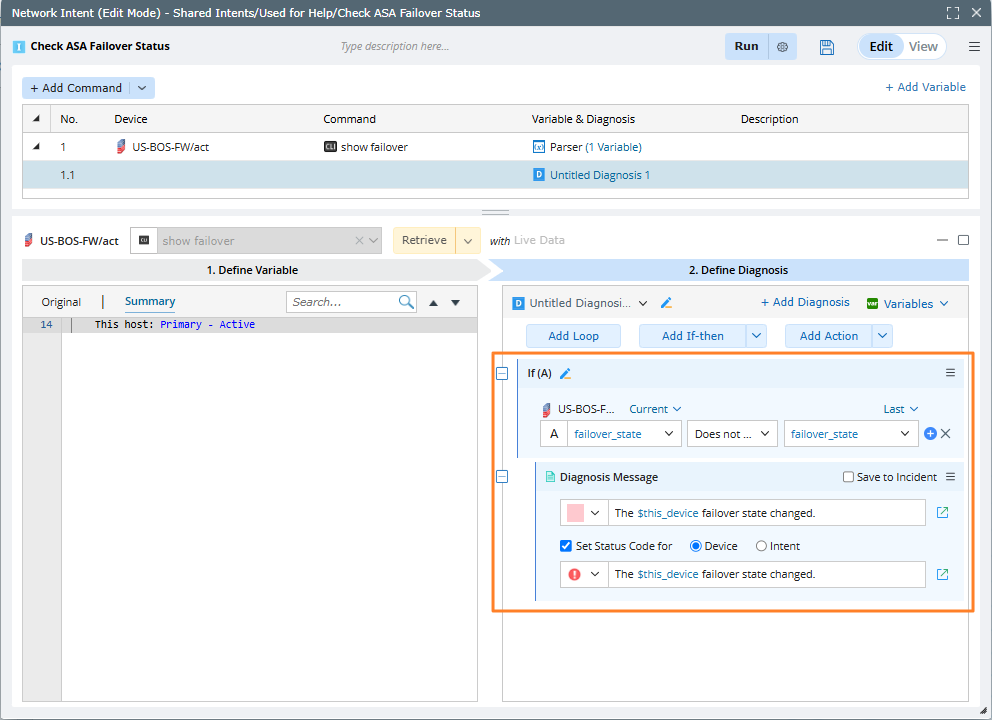
Task: Select the Intent radio button
Action: point(761,546)
